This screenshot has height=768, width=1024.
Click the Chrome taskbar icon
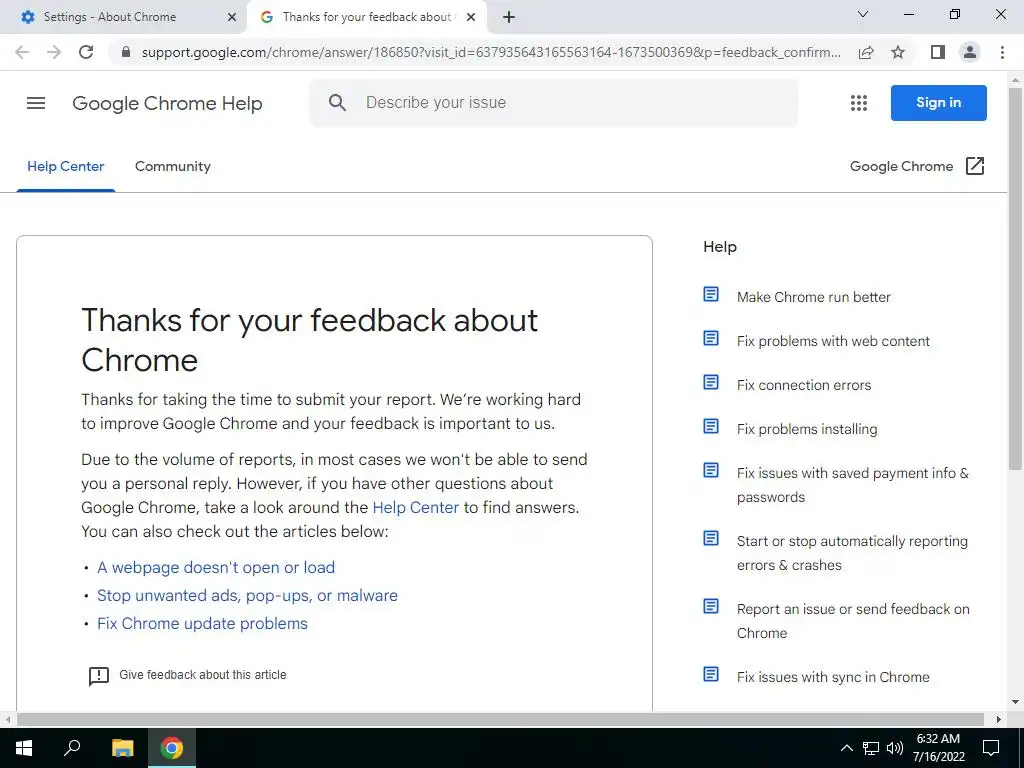[172, 748]
